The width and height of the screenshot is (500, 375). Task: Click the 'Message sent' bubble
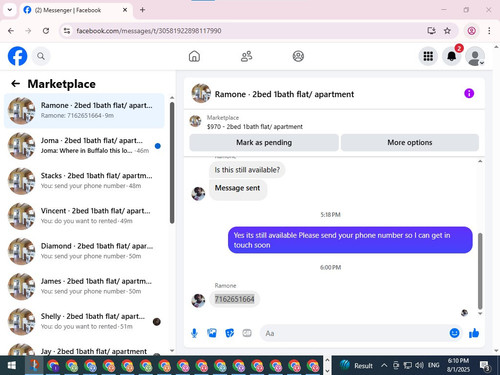click(237, 189)
